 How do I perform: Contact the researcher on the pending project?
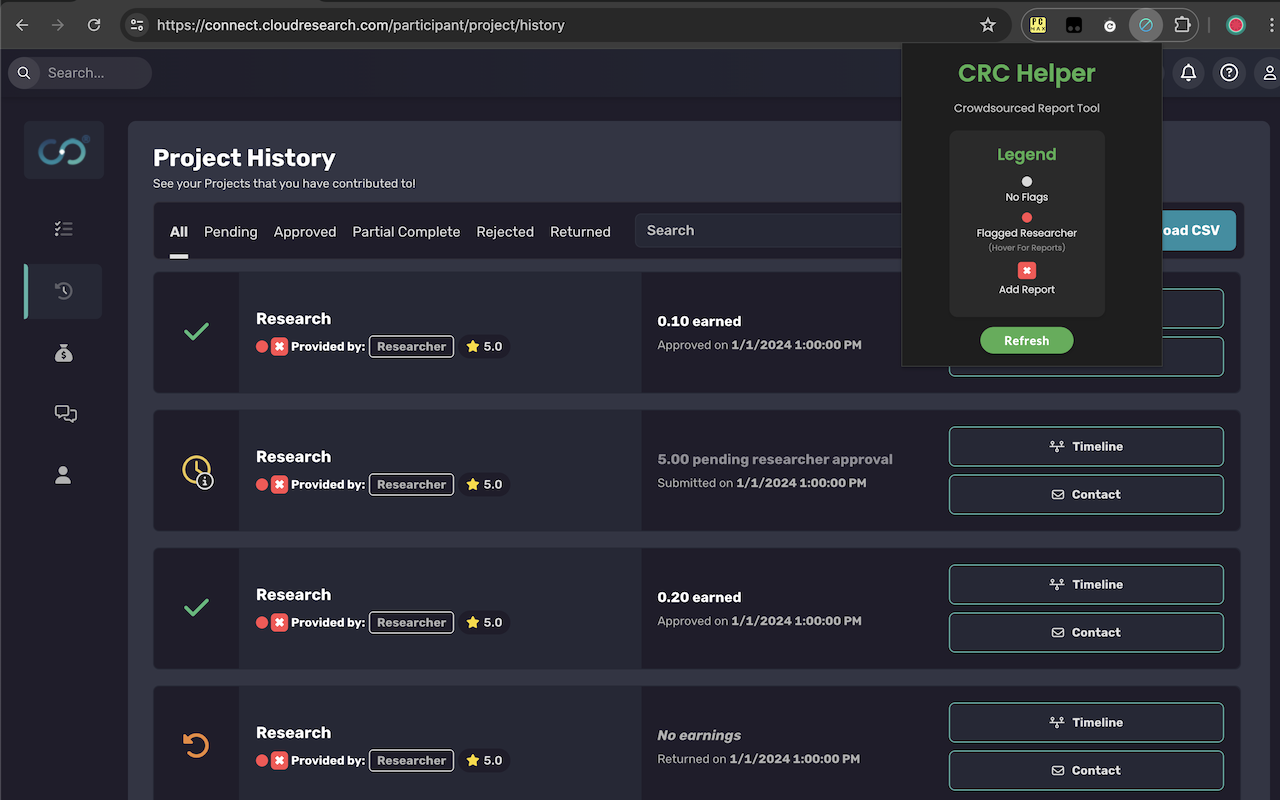[1086, 494]
